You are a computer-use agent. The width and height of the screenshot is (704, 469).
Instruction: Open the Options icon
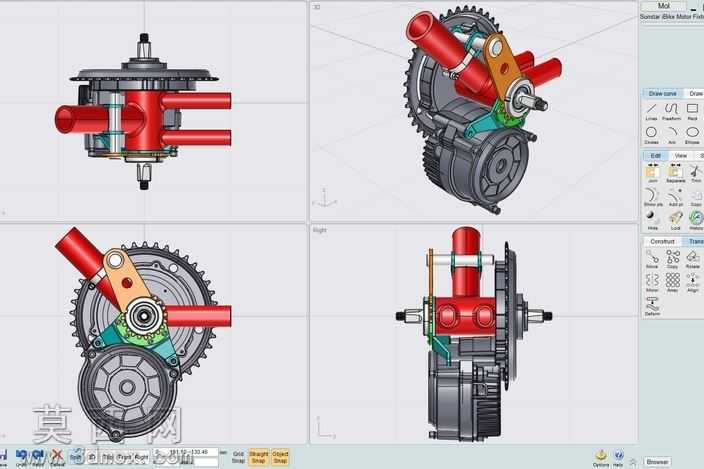(x=601, y=458)
